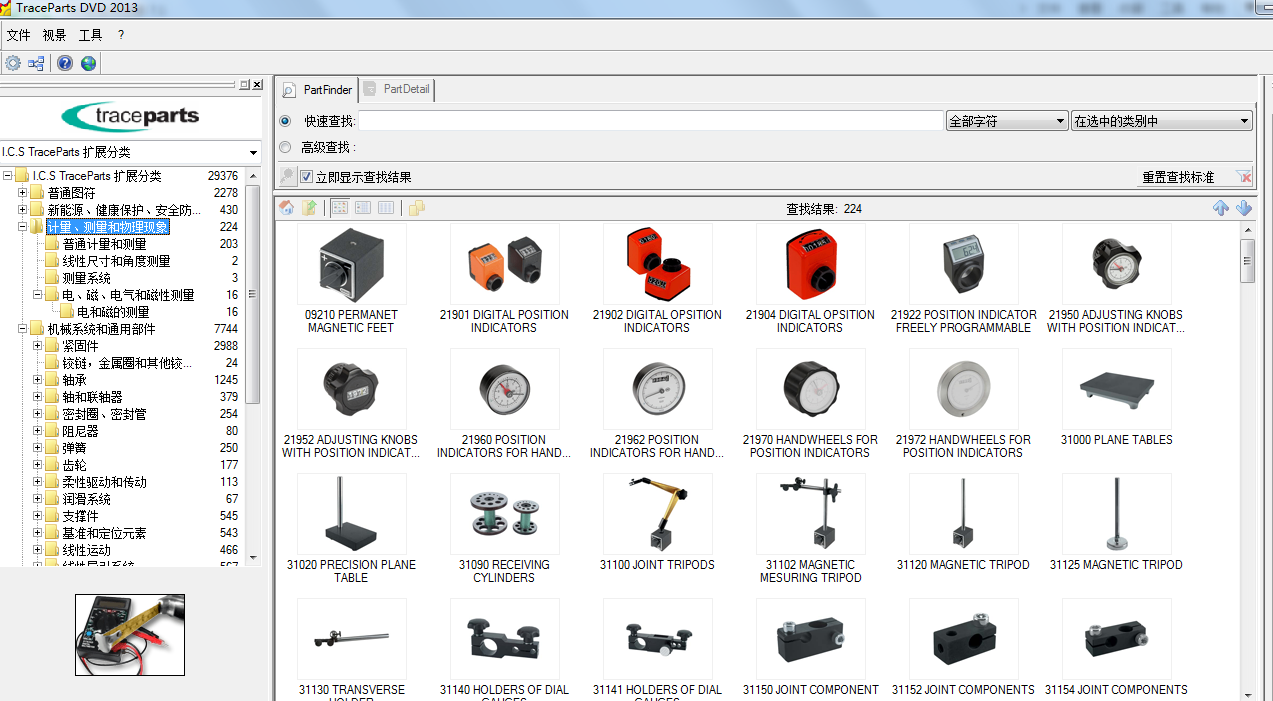The width and height of the screenshot is (1273, 701).
Task: Click the results panel vertical scrollbar
Action: [1248, 260]
